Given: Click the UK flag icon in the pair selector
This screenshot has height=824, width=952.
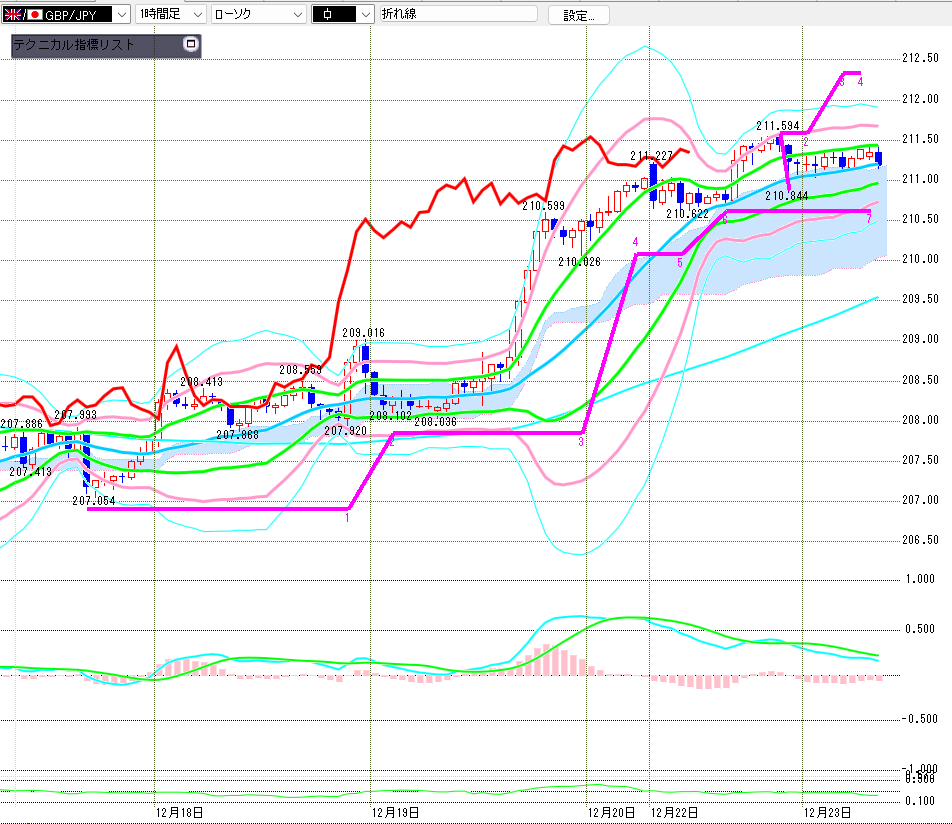Looking at the screenshot, I should point(13,14).
